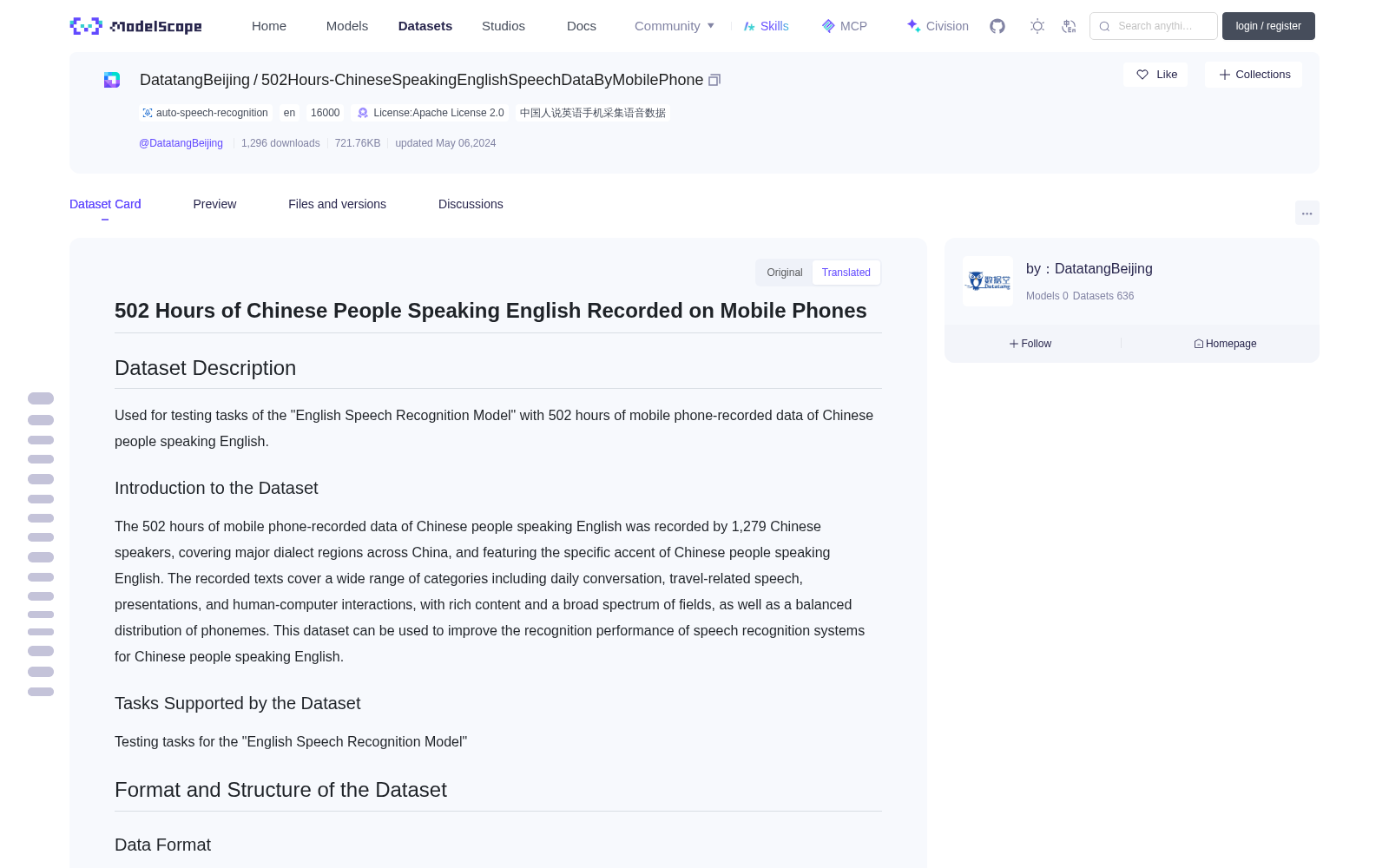Click the License: Apache License 2.0 tag
Image resolution: width=1389 pixels, height=868 pixels.
click(431, 113)
